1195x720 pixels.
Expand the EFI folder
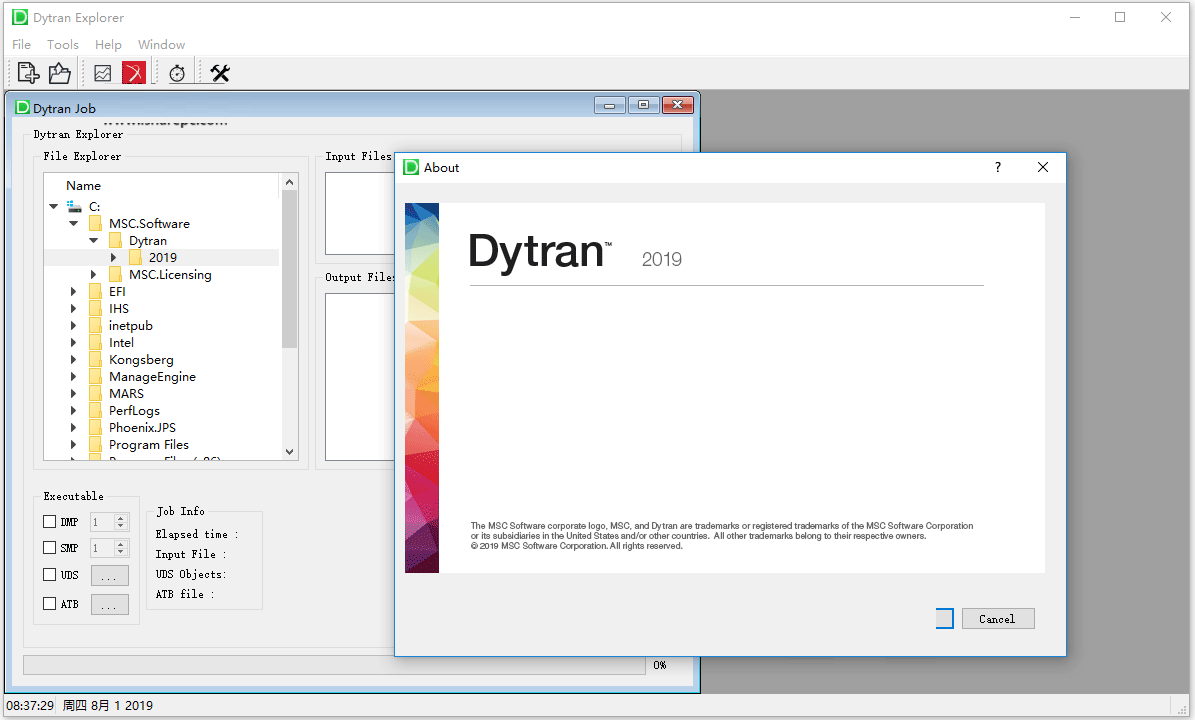point(73,291)
